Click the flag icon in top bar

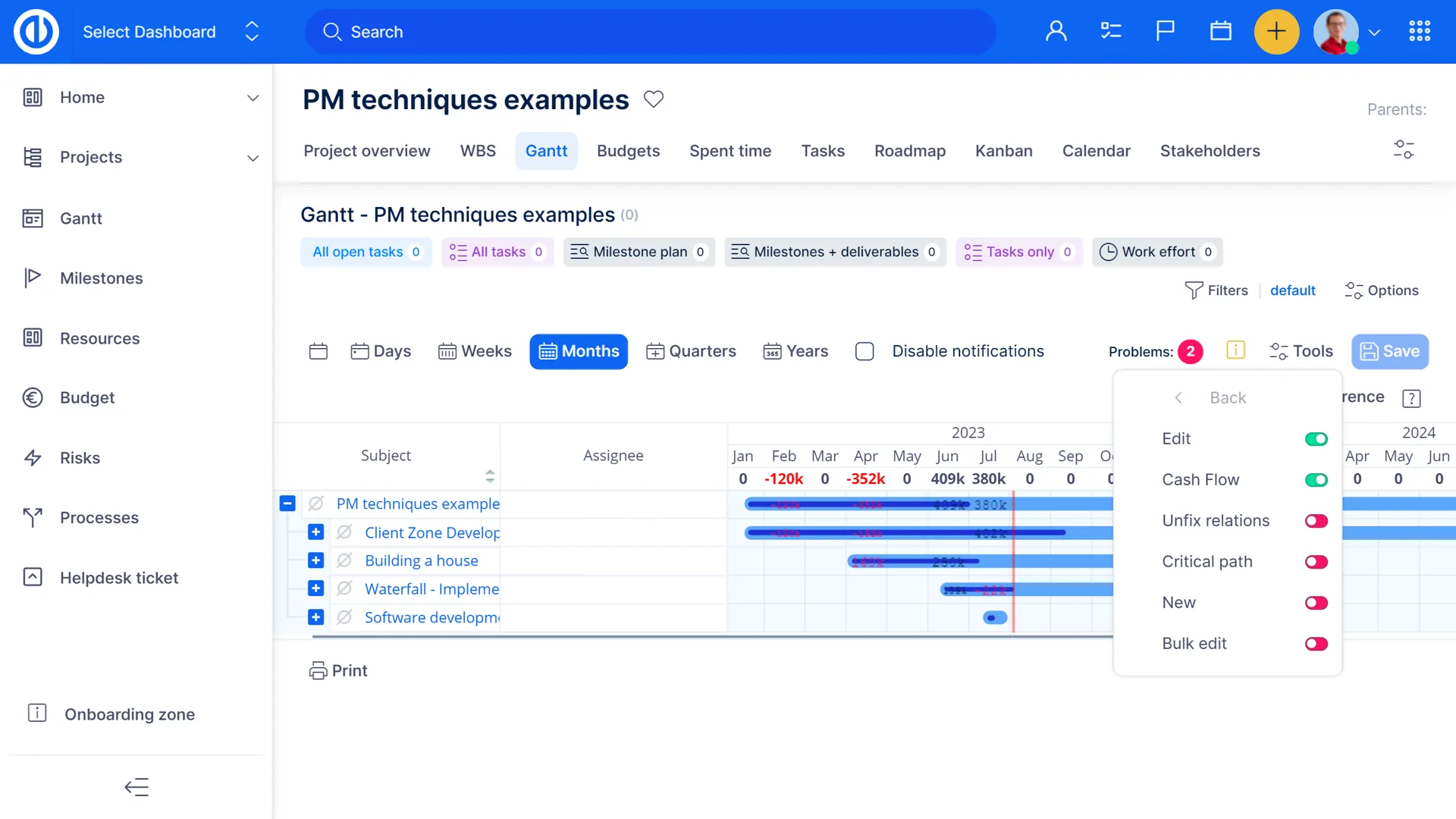[x=1165, y=31]
